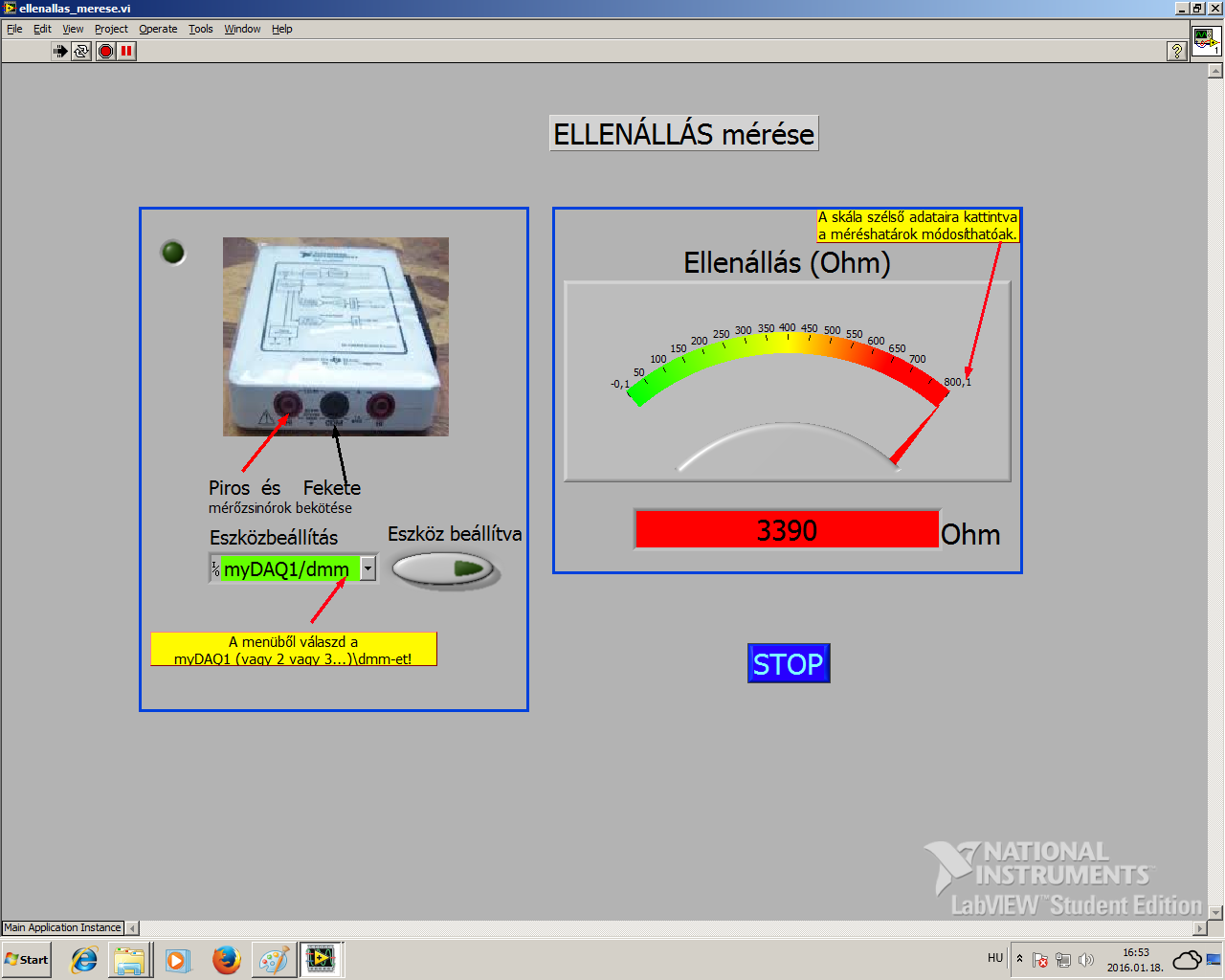Viewport: 1225px width, 980px height.
Task: Click the I/O type selector left of myDAQ1/dmm
Action: [x=215, y=568]
